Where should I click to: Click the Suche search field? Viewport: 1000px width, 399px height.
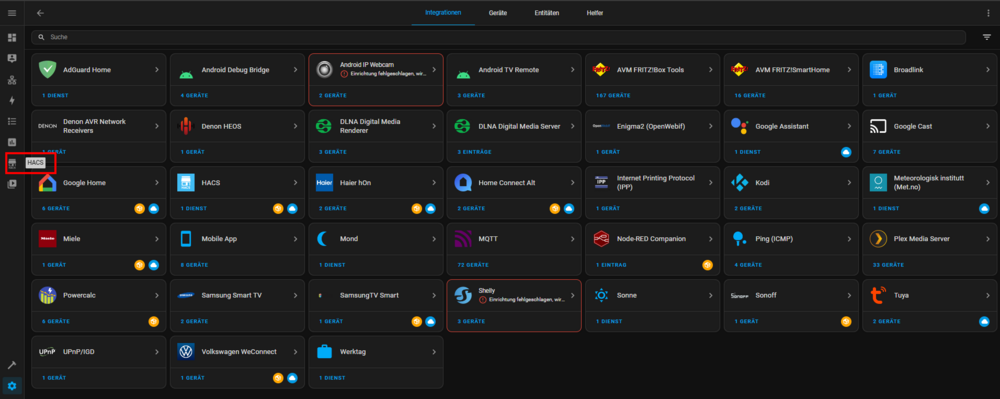[498, 38]
